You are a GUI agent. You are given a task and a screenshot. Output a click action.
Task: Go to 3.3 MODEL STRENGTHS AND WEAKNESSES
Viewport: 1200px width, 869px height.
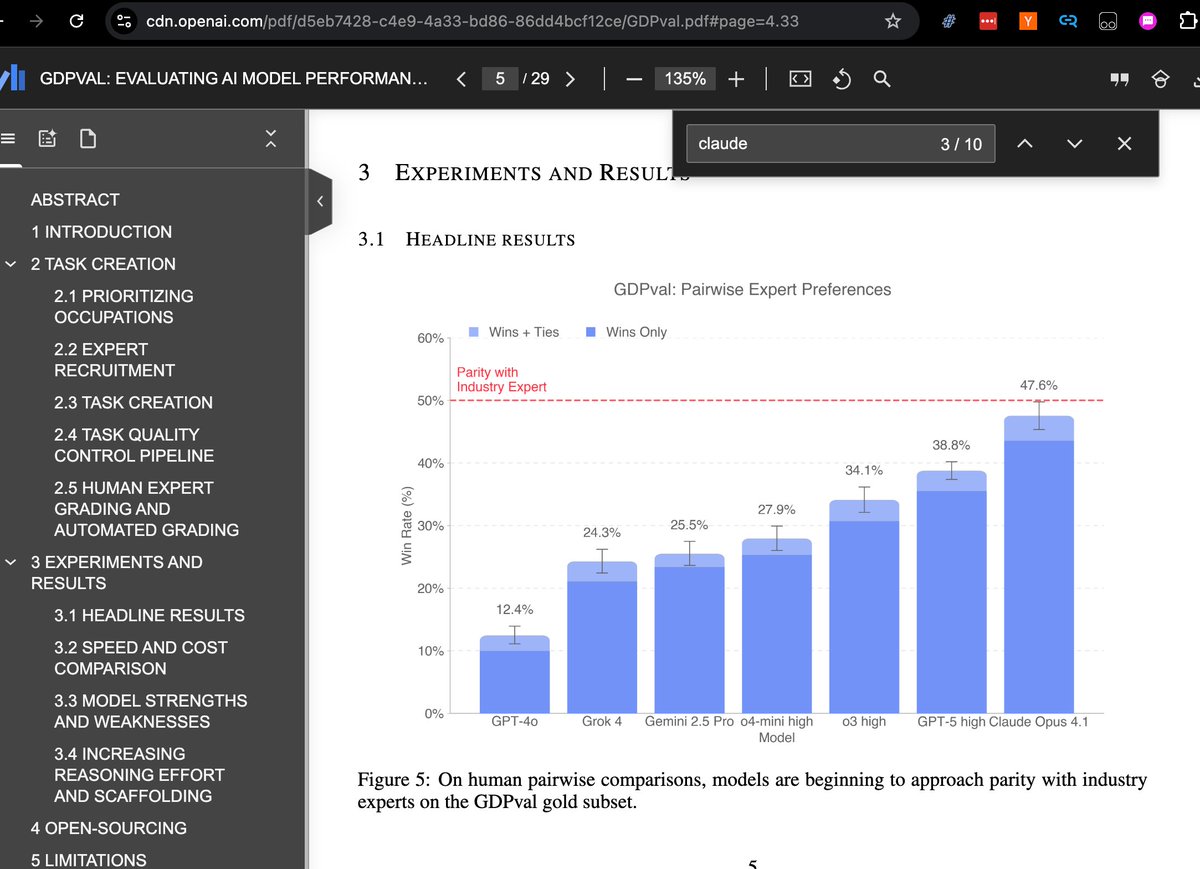[150, 711]
